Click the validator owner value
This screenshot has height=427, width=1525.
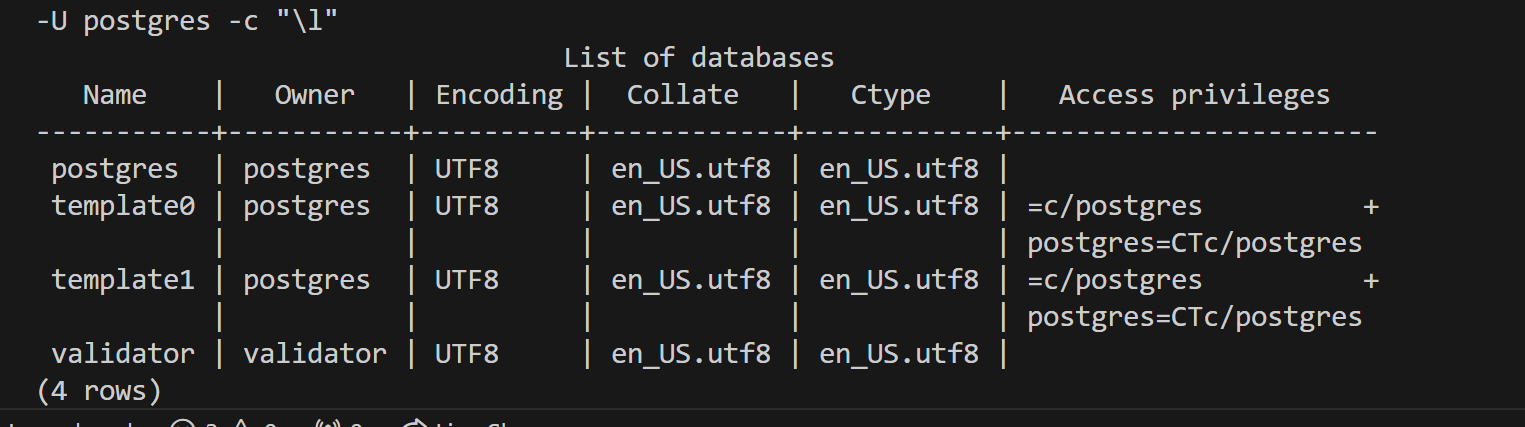[315, 353]
